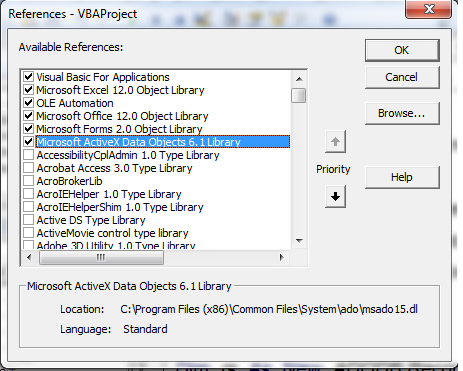Check AcroBrokerLib reference checkbox

(29, 181)
